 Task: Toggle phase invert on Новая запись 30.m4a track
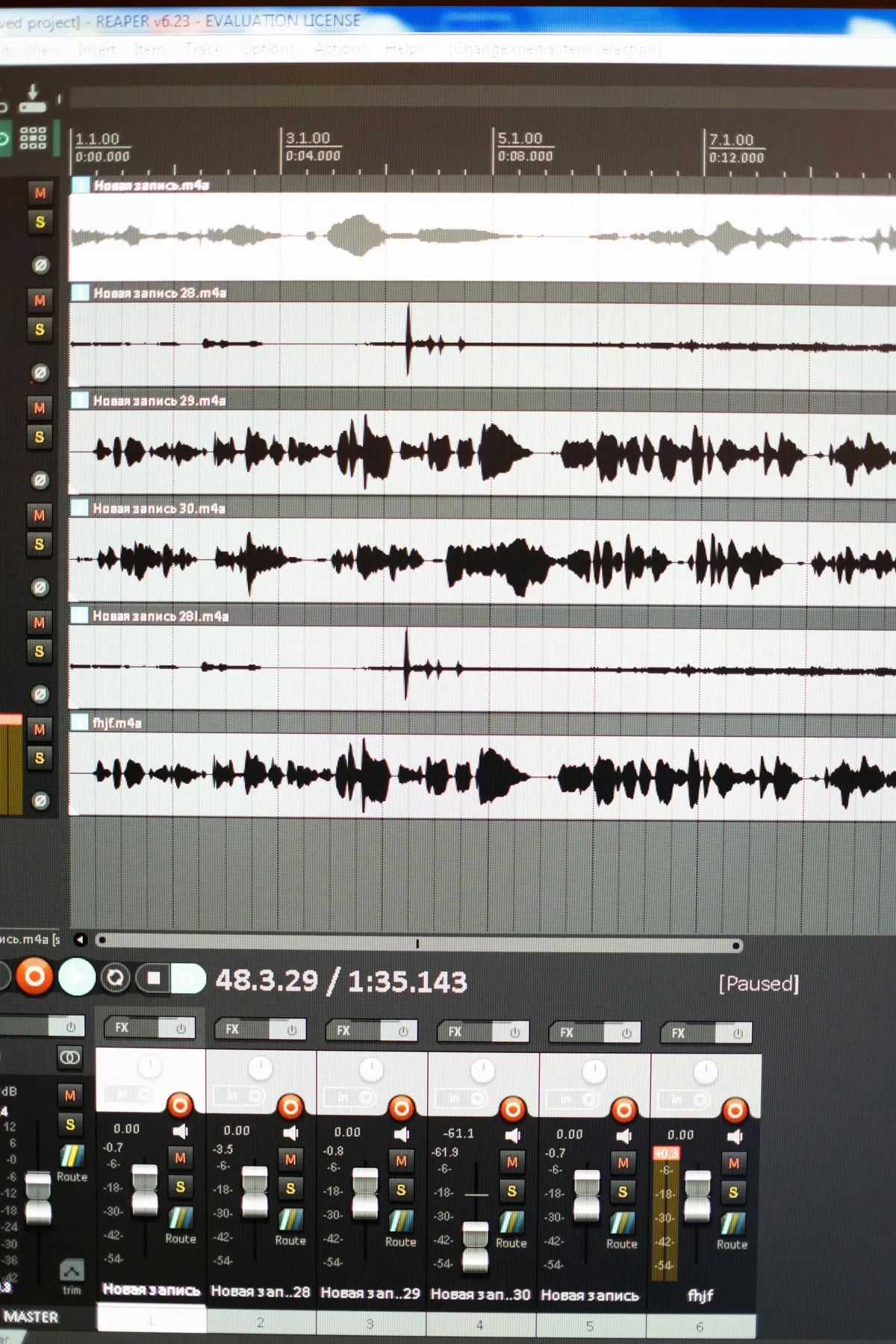point(40,588)
